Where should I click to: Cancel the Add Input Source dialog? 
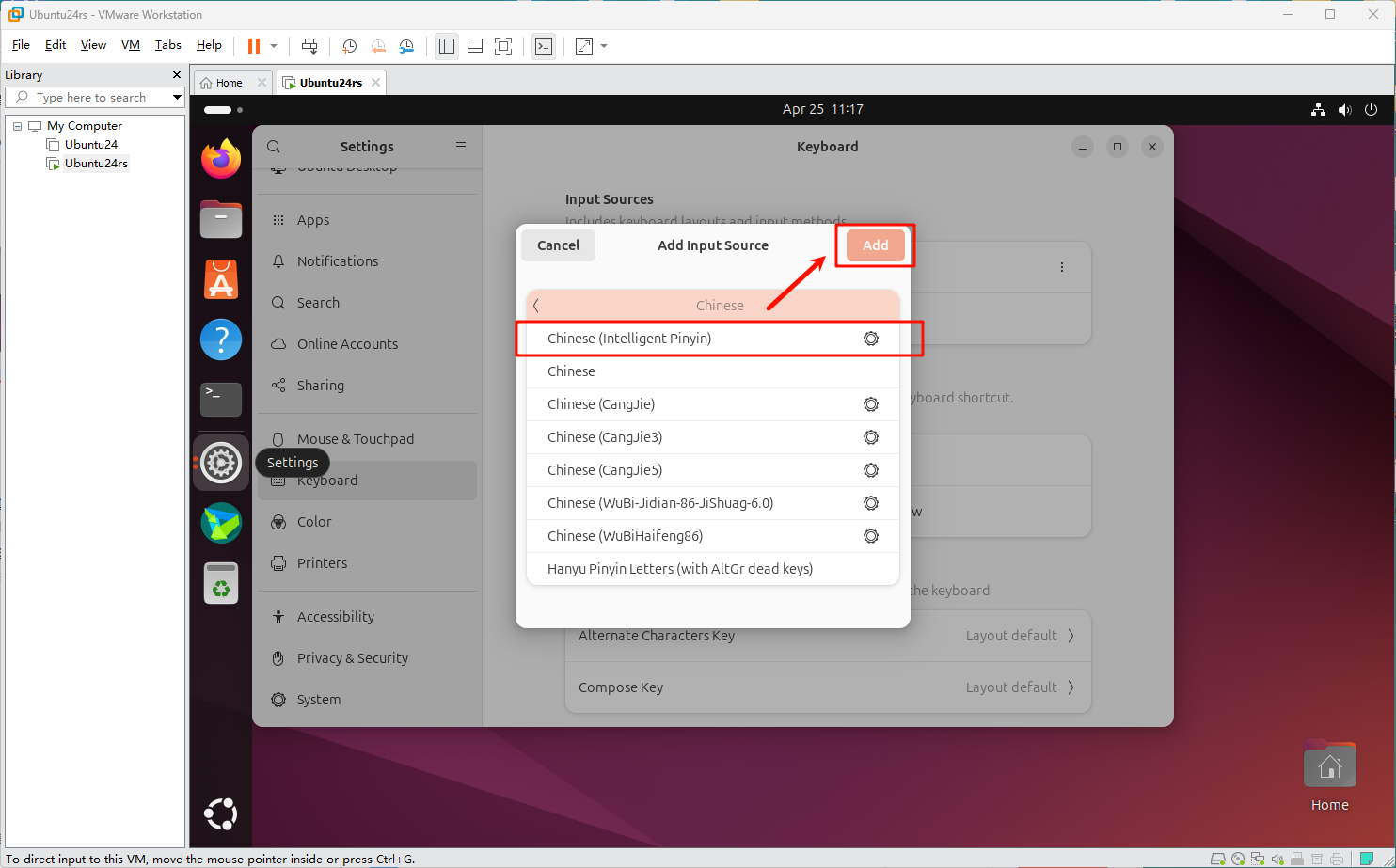tap(559, 245)
